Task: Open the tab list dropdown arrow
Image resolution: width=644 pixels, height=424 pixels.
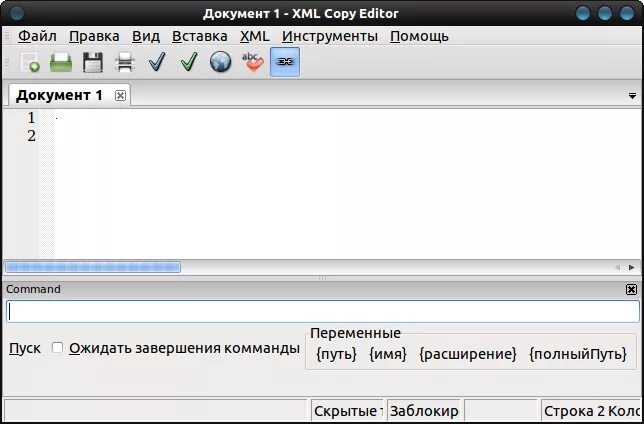Action: tap(632, 96)
